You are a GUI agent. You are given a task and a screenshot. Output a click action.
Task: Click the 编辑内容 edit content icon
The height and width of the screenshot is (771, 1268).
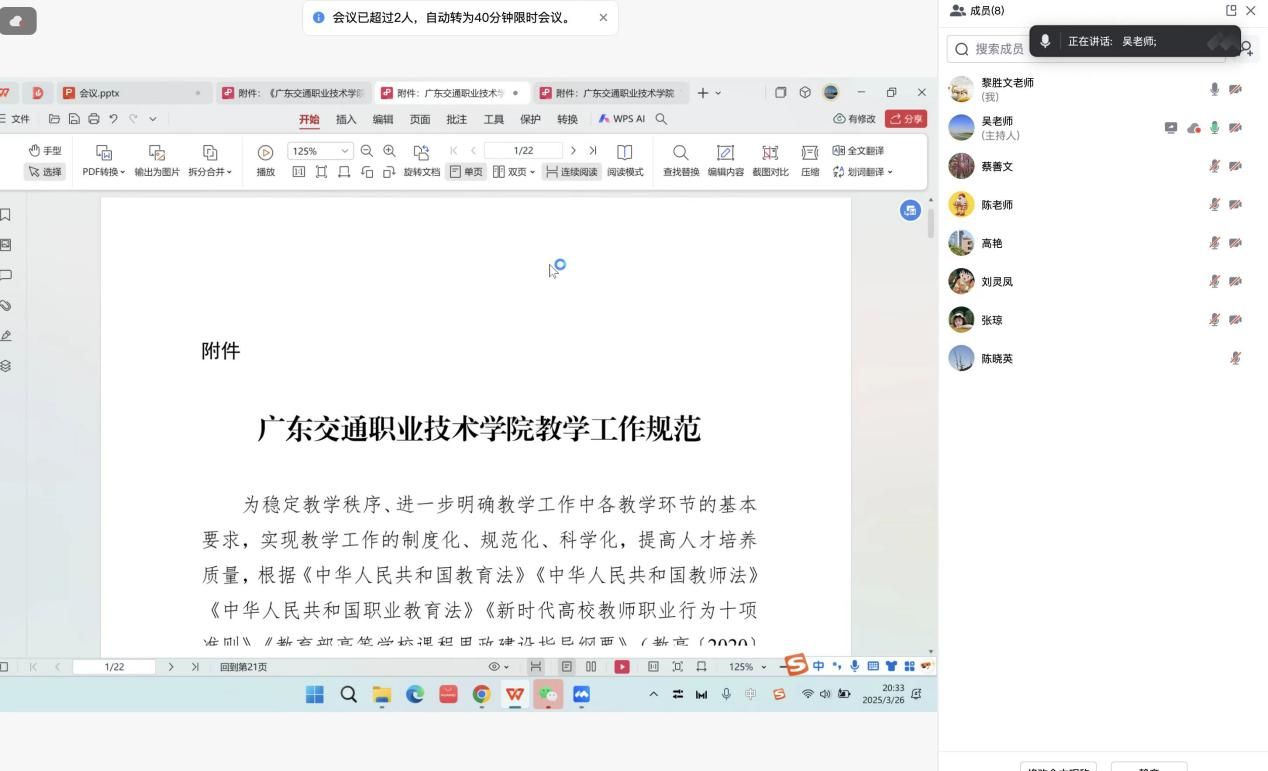pyautogui.click(x=725, y=153)
